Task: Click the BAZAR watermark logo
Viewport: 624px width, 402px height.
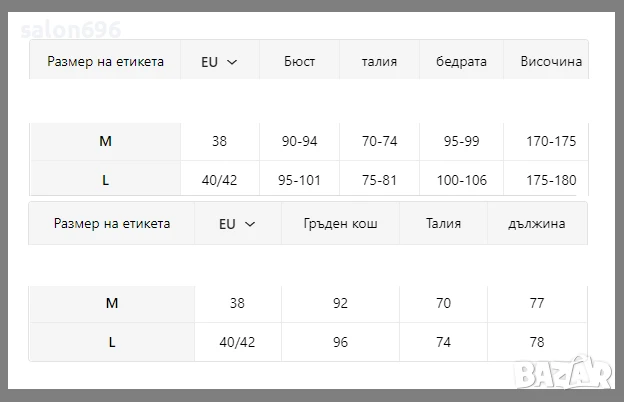Action: tap(579, 375)
